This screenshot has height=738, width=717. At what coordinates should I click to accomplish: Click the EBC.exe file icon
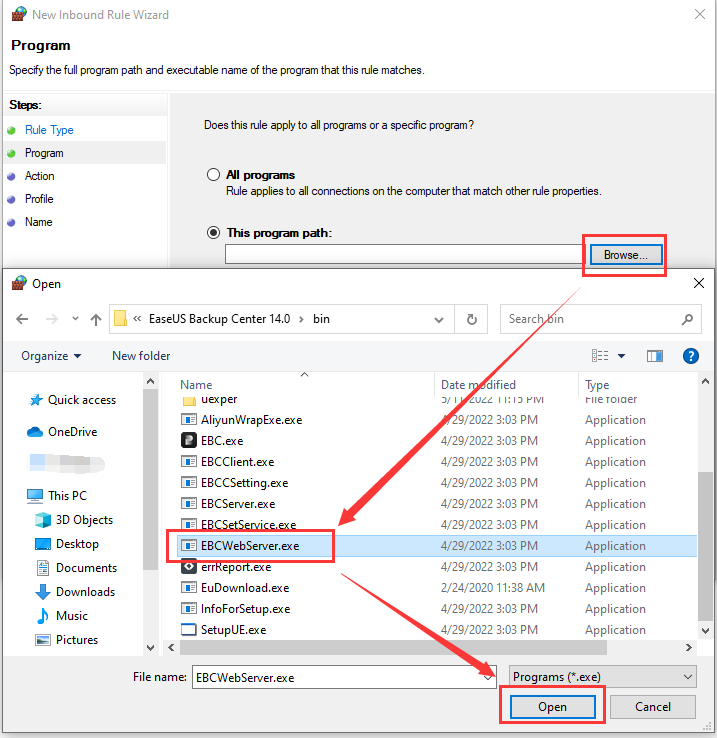pyautogui.click(x=189, y=441)
